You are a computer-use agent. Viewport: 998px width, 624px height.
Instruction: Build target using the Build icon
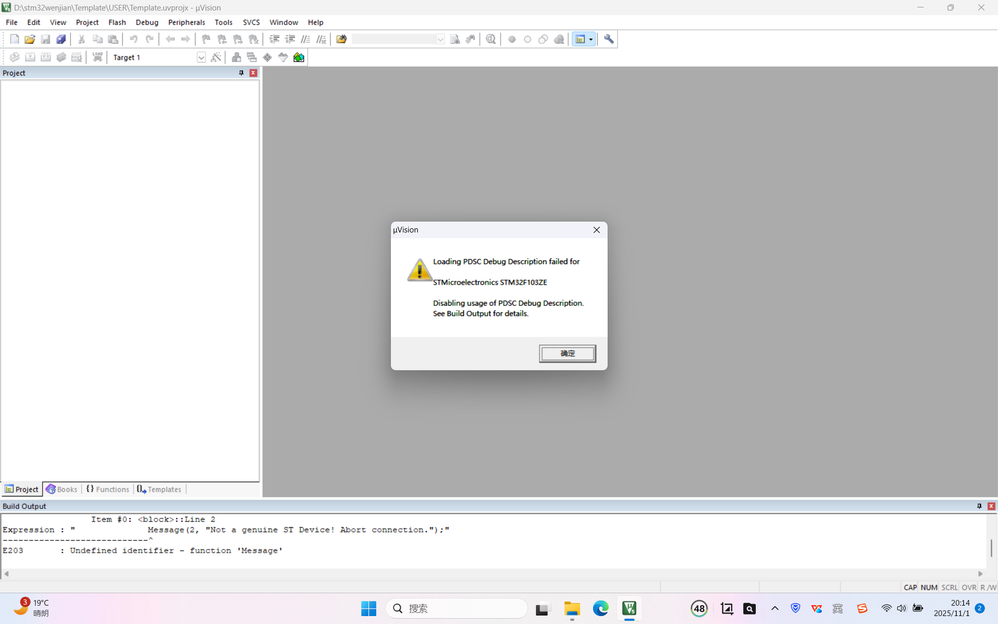[30, 57]
